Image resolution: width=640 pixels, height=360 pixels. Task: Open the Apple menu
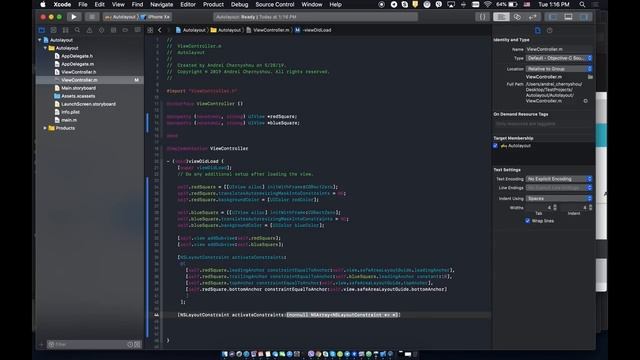[x=43, y=4]
